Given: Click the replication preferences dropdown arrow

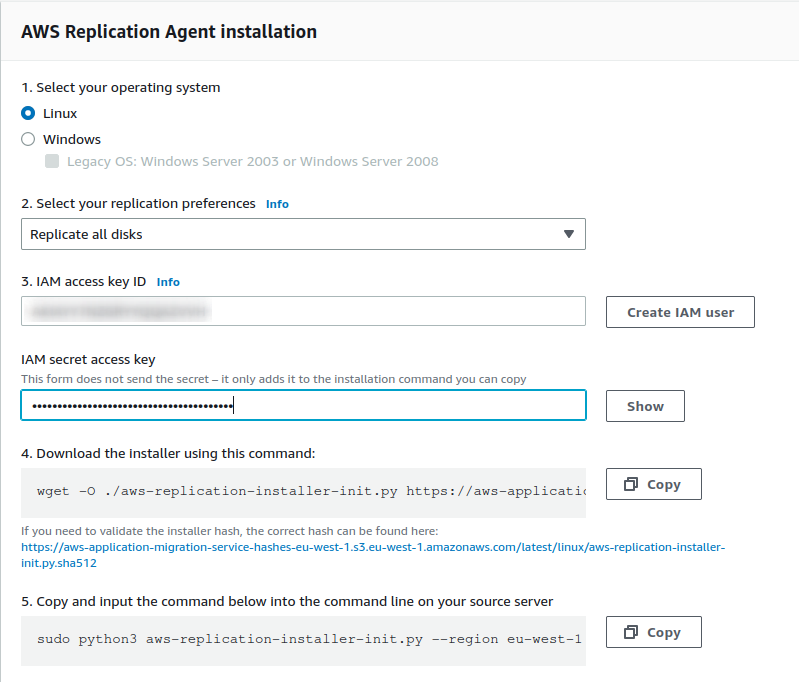Looking at the screenshot, I should pyautogui.click(x=568, y=234).
